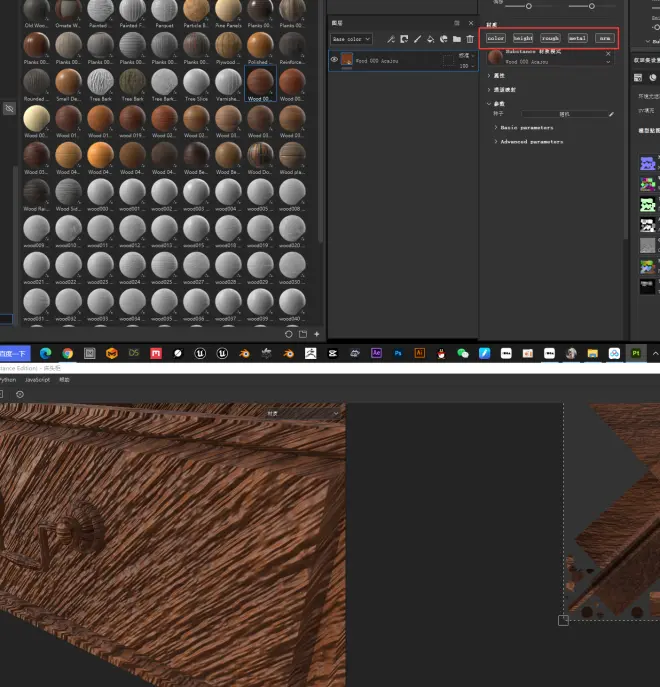This screenshot has width=660, height=687.
Task: Click the empty mask slot on the layer
Action: click(448, 60)
